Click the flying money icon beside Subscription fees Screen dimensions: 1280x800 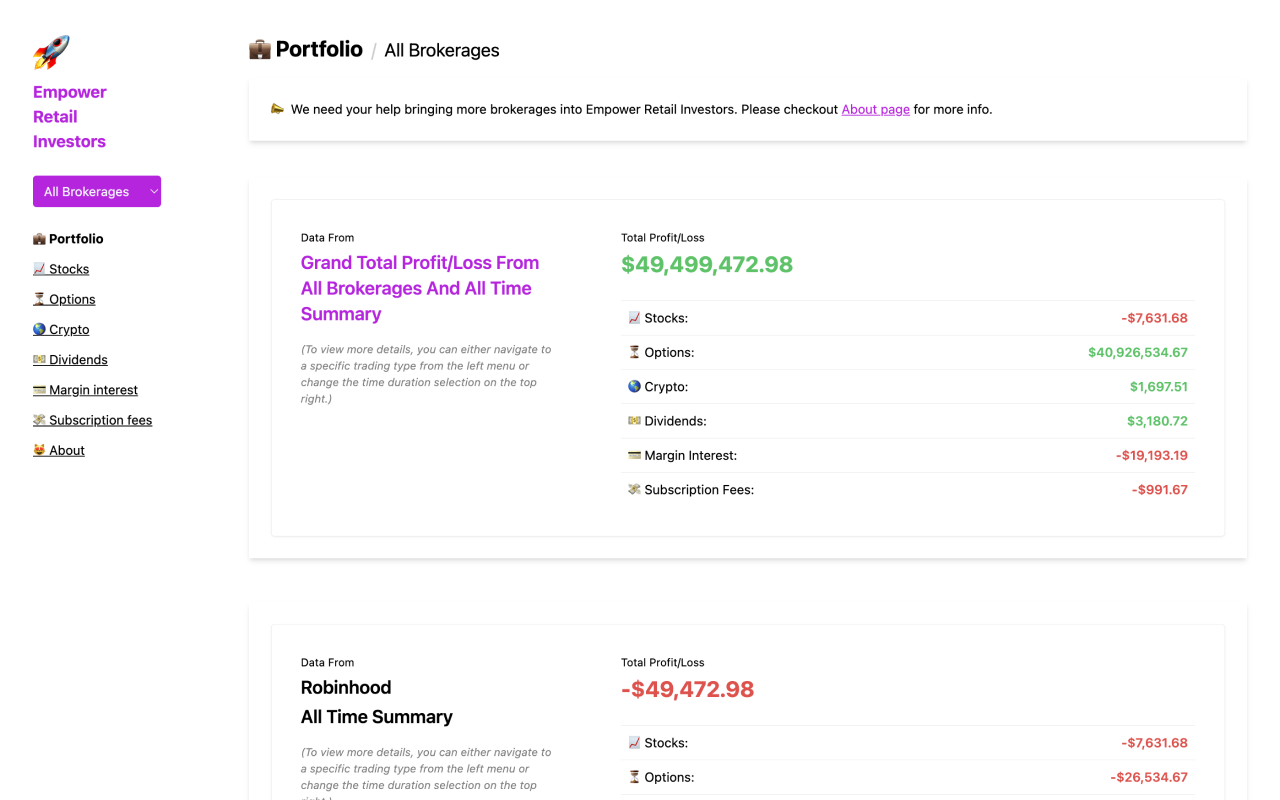coord(39,420)
